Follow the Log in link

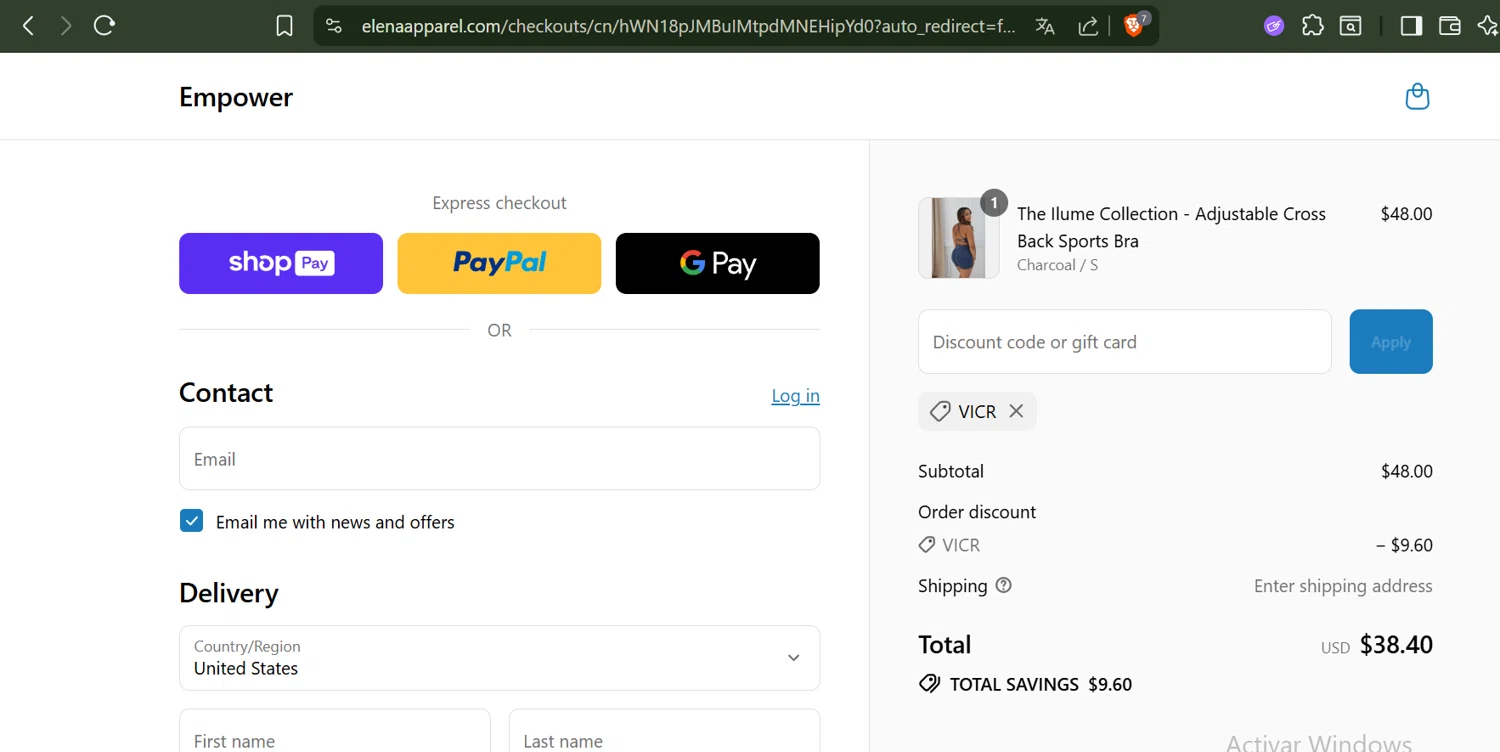795,395
